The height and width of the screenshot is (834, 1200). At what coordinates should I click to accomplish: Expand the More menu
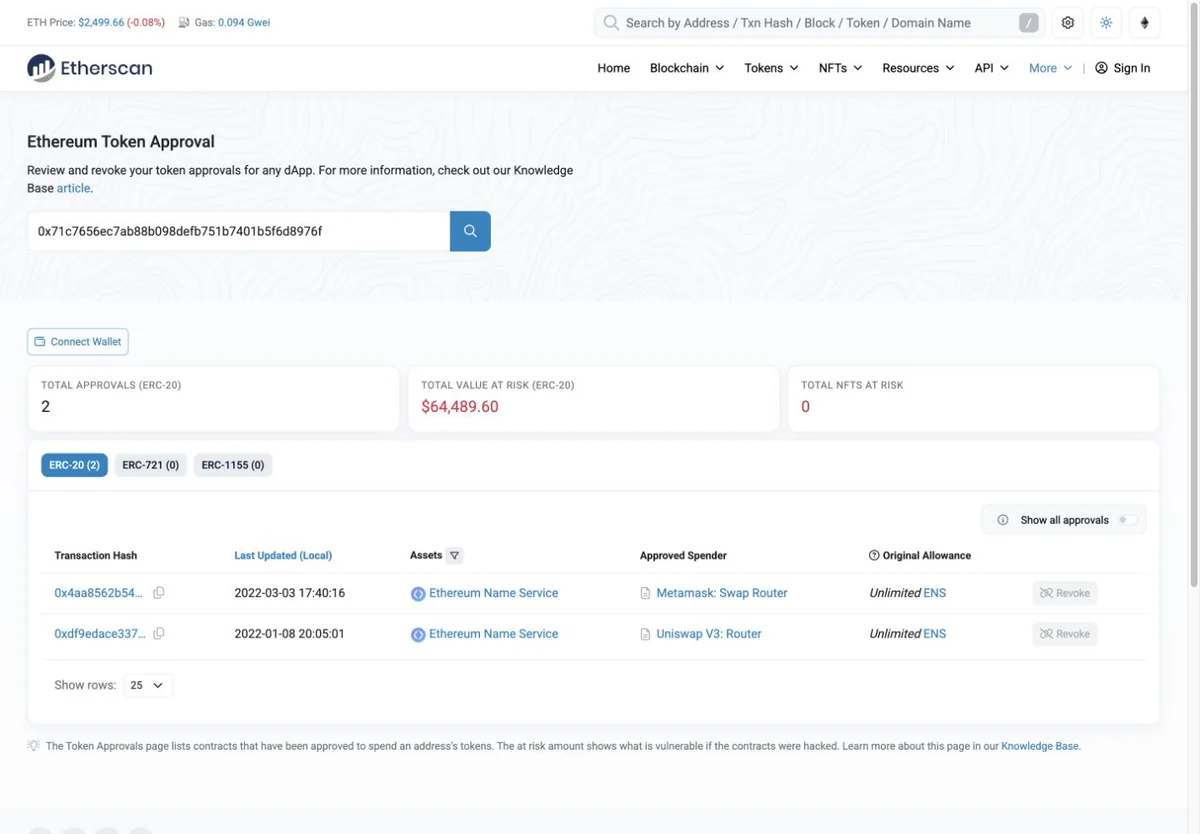point(1050,68)
